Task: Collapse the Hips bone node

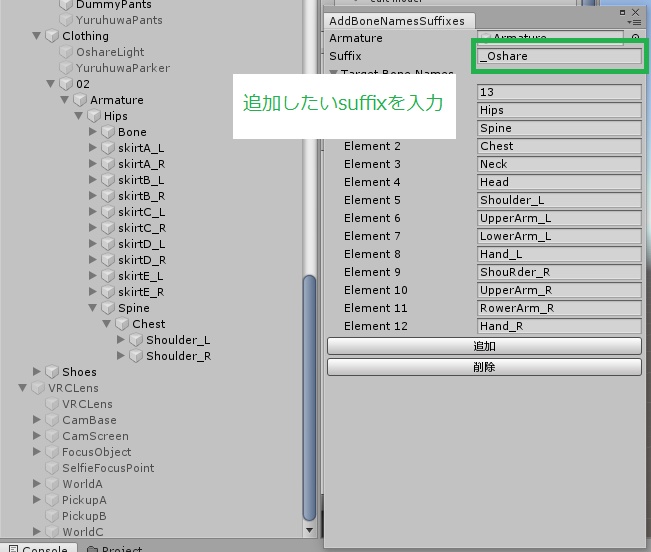Action: (78, 116)
